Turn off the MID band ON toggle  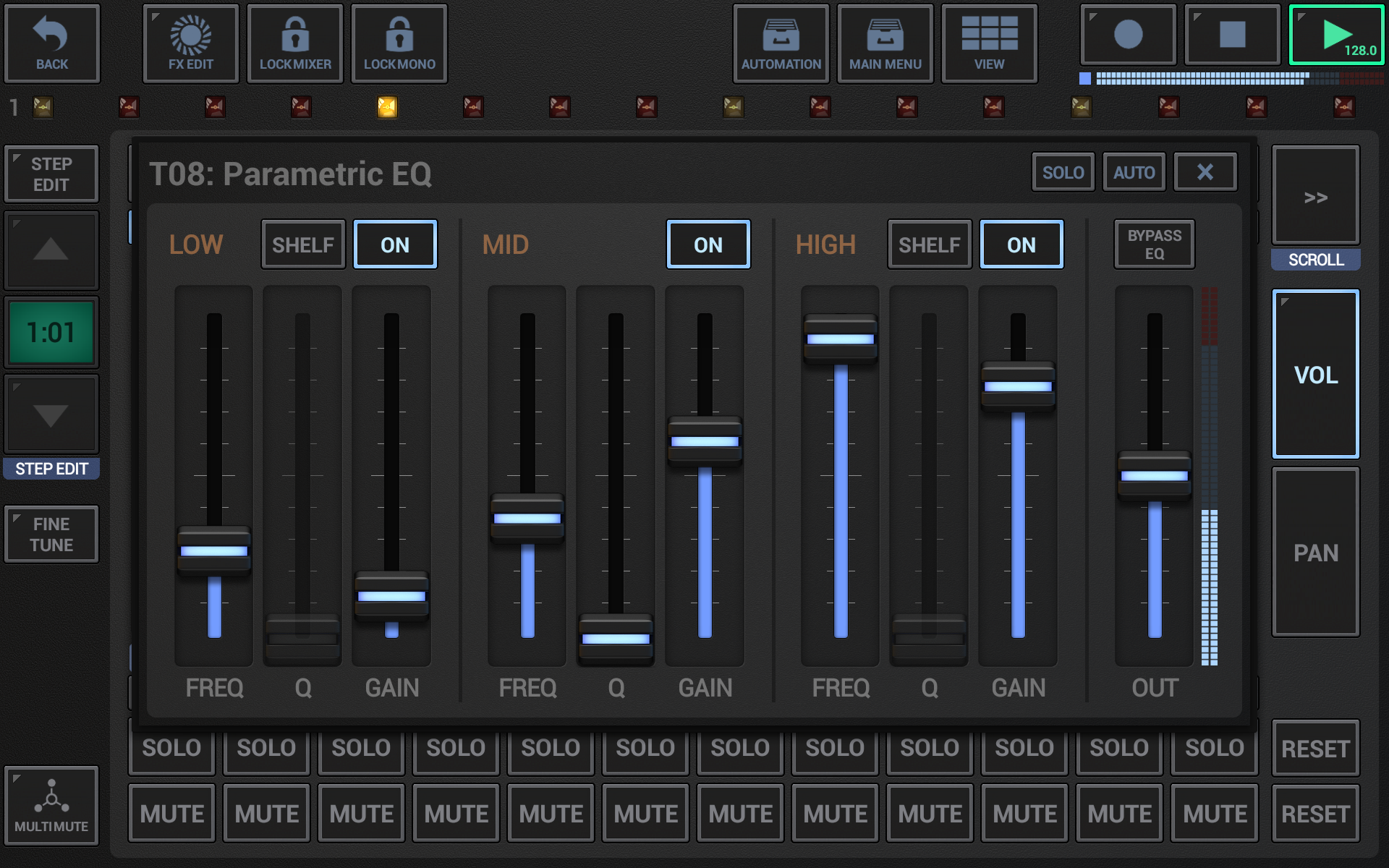coord(708,244)
